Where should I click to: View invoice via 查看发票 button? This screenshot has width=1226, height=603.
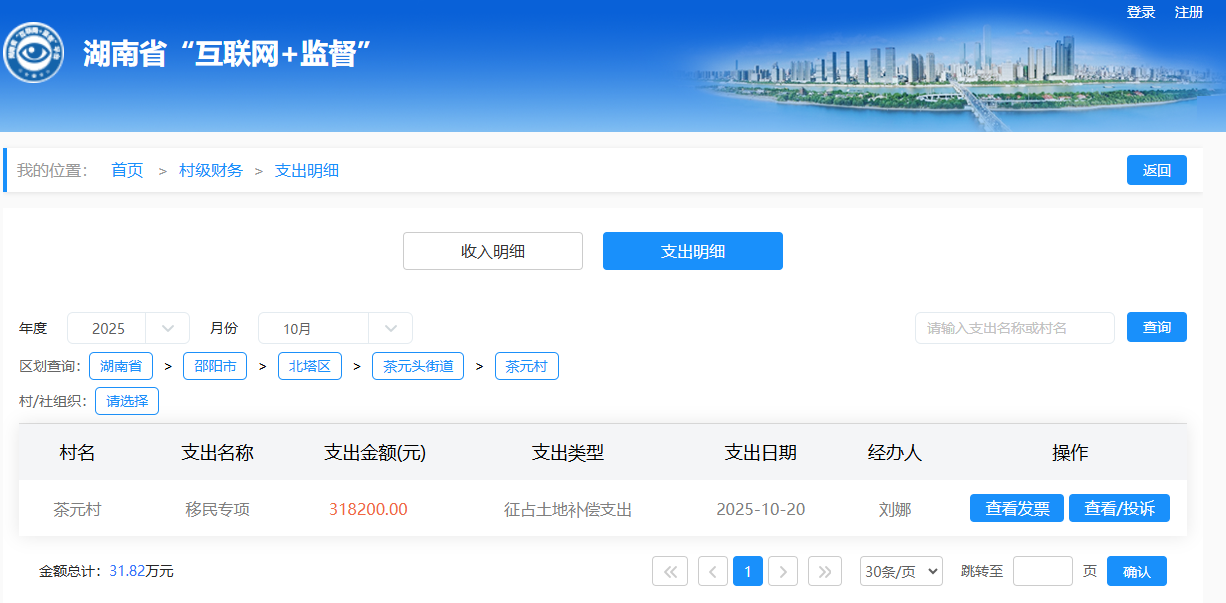[1017, 508]
